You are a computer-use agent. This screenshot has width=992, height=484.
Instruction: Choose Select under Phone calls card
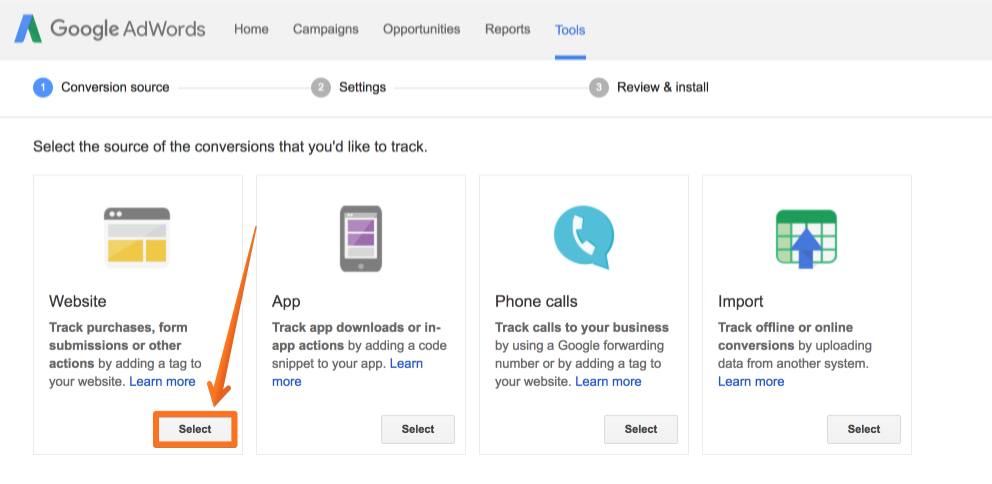click(x=641, y=429)
